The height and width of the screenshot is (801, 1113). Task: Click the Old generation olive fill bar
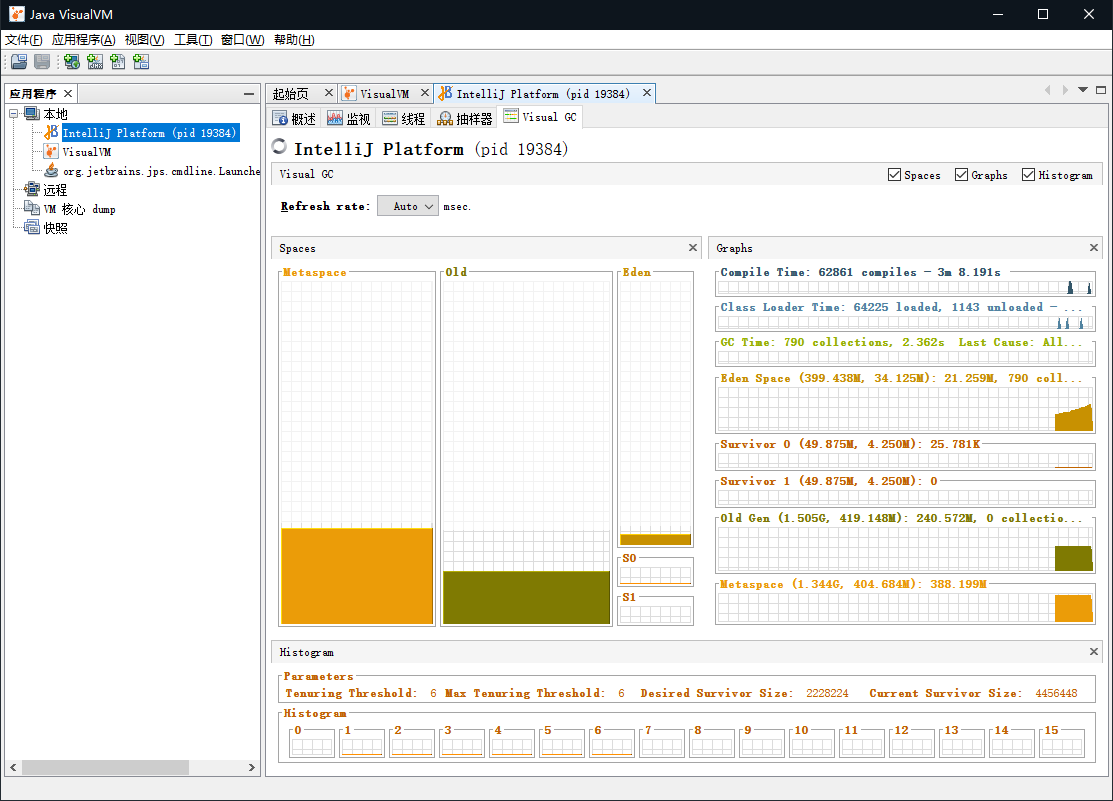(527, 597)
